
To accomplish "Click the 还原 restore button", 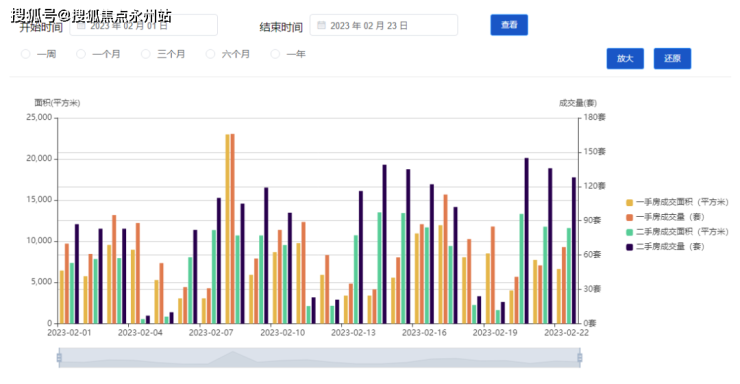I will [x=673, y=58].
